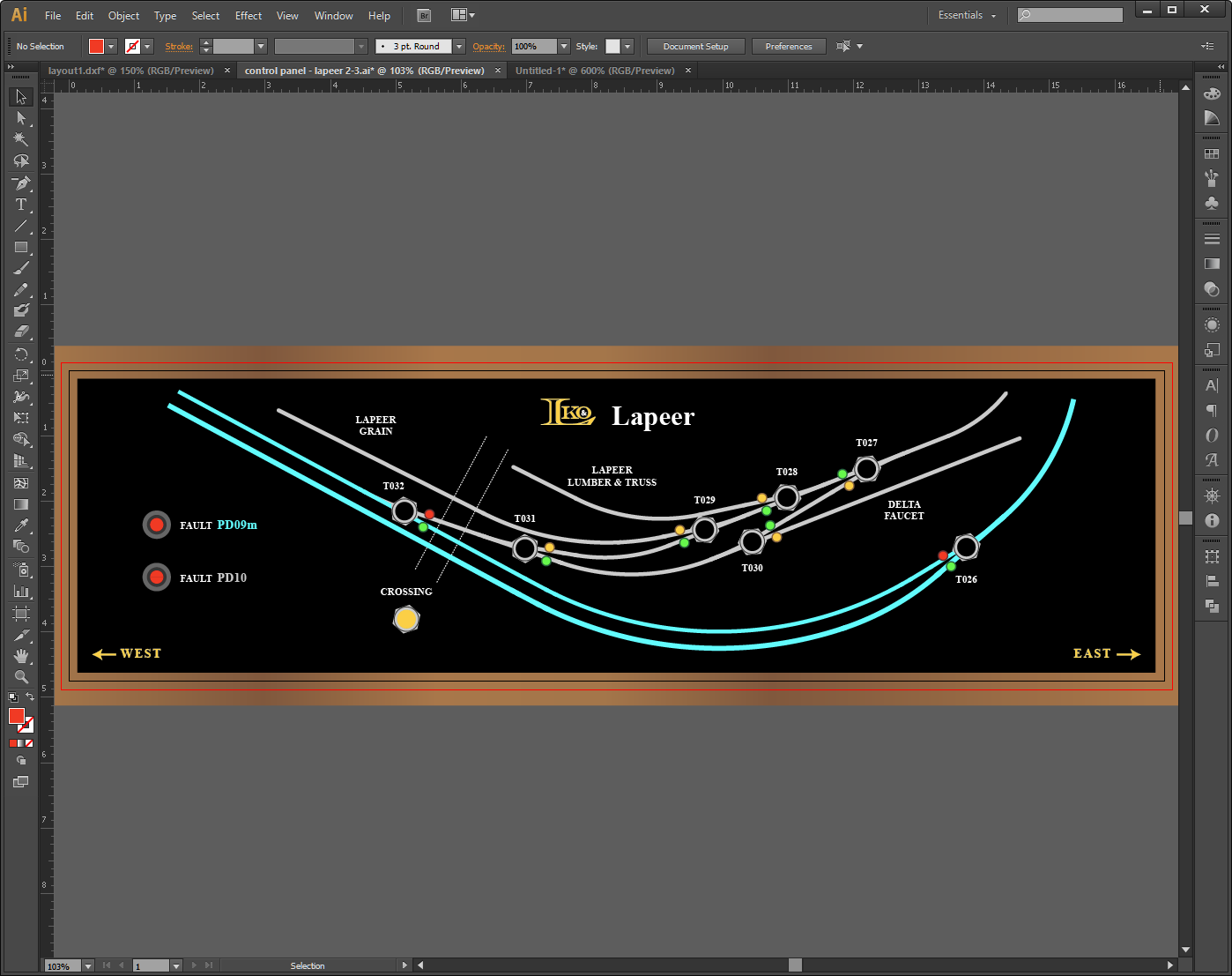The image size is (1232, 976).
Task: Open Adobe Bridge from the menu bar
Action: (x=424, y=16)
